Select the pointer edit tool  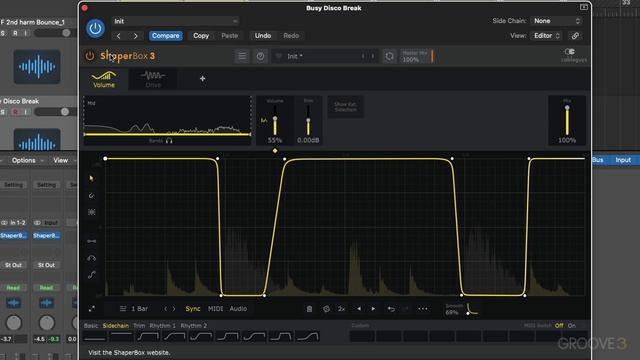coord(91,178)
